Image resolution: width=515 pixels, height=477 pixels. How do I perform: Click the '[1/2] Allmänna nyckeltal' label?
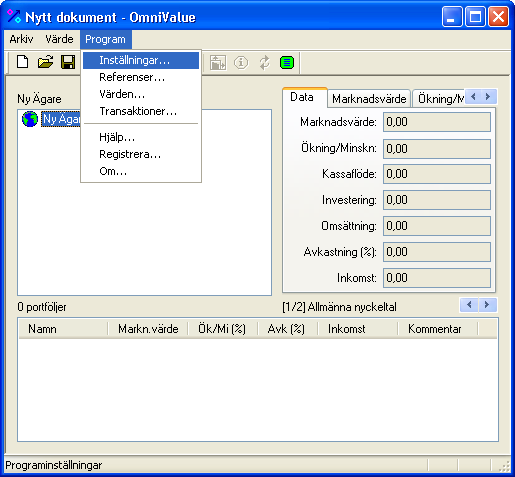(339, 307)
